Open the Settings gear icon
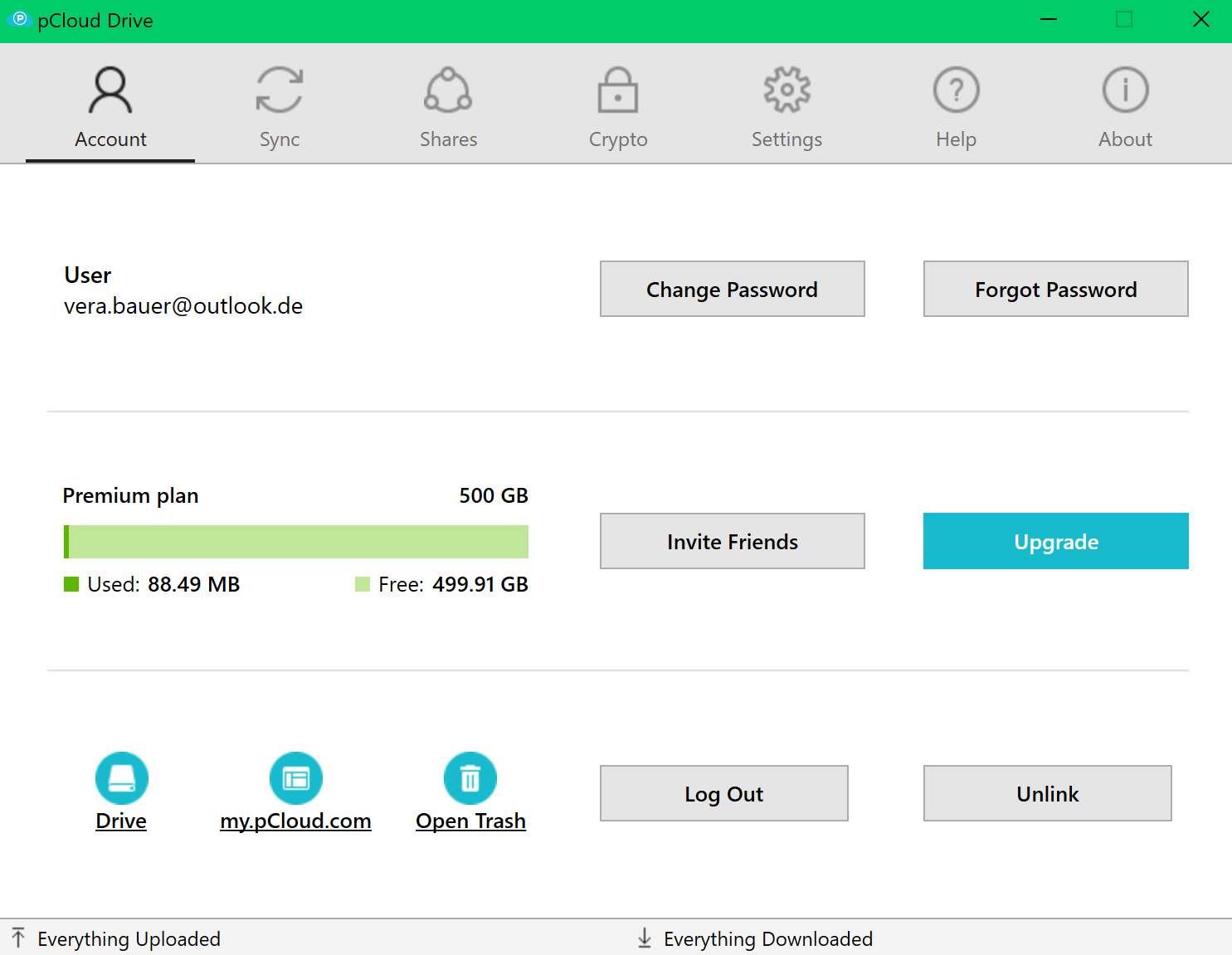 pyautogui.click(x=787, y=90)
